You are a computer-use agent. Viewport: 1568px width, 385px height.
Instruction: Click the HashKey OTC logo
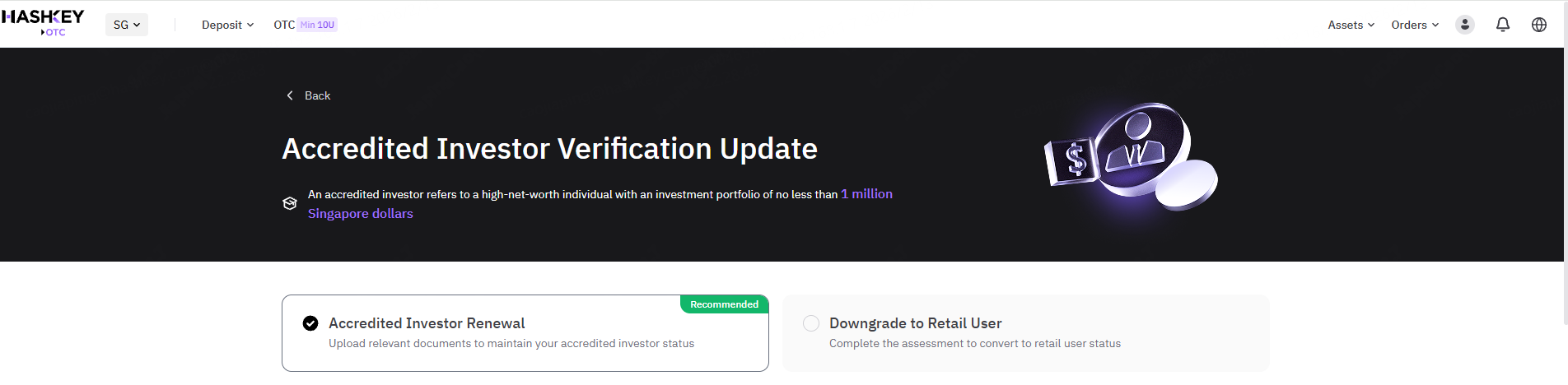coord(43,23)
